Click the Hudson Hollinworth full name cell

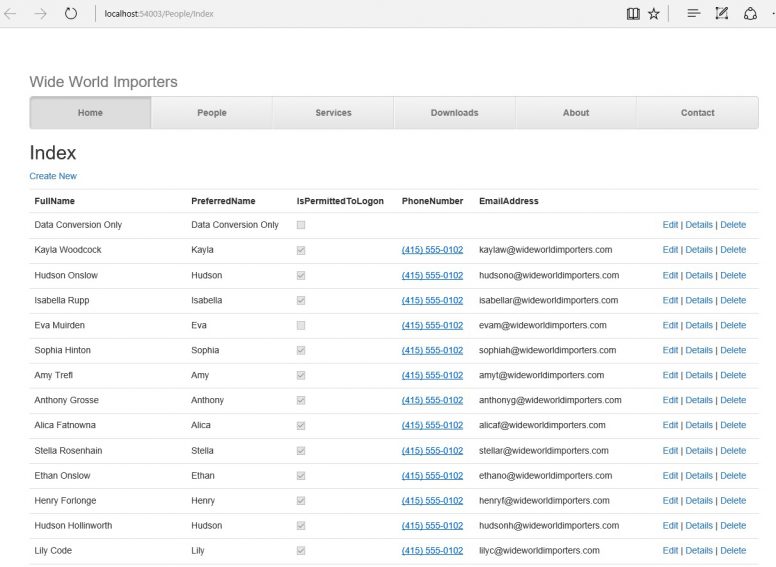pyautogui.click(x=73, y=525)
